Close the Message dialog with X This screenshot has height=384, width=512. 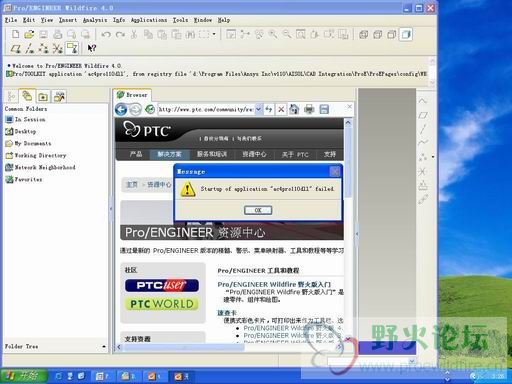pyautogui.click(x=334, y=172)
